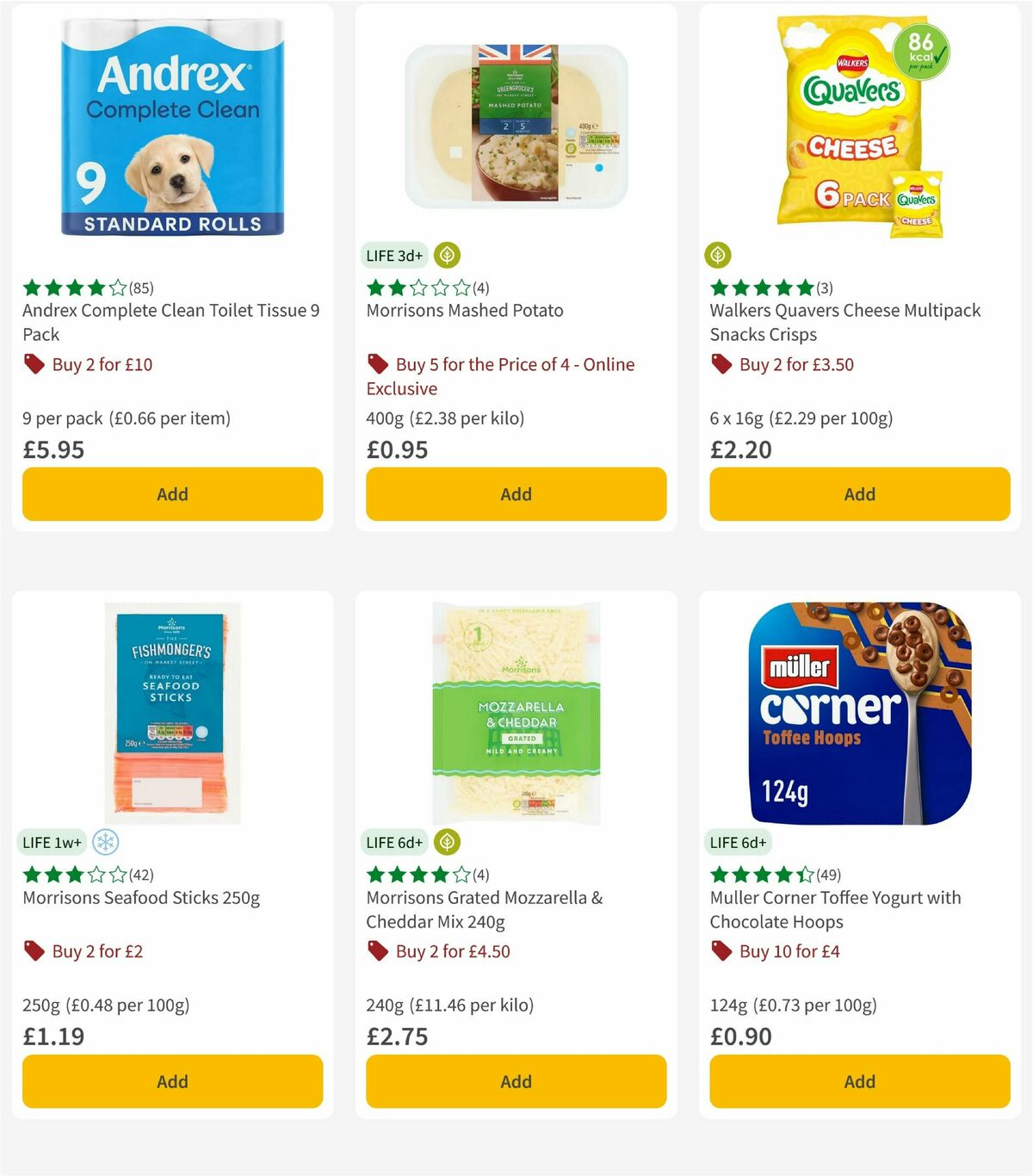Viewport: 1033px width, 1176px height.
Task: Click the freezer snowflake icon on Seafood Sticks
Action: click(x=104, y=842)
